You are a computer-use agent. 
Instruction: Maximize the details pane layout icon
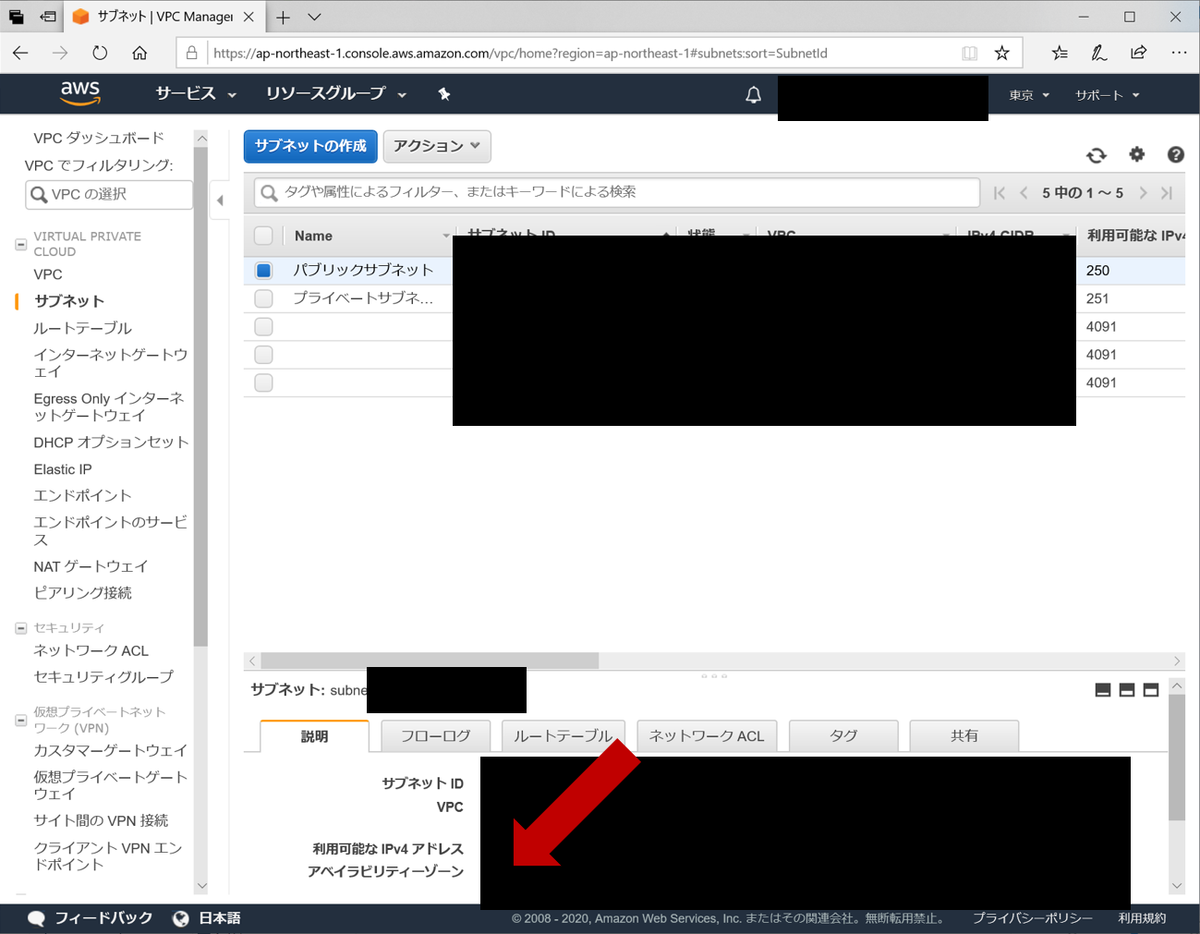tap(1151, 690)
